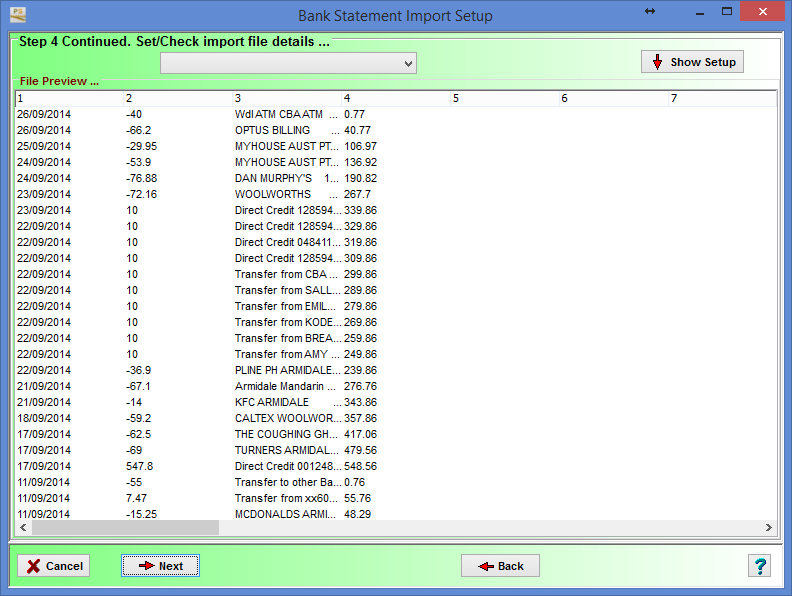
Task: Click amount 547.8 cell
Action: pyautogui.click(x=139, y=466)
